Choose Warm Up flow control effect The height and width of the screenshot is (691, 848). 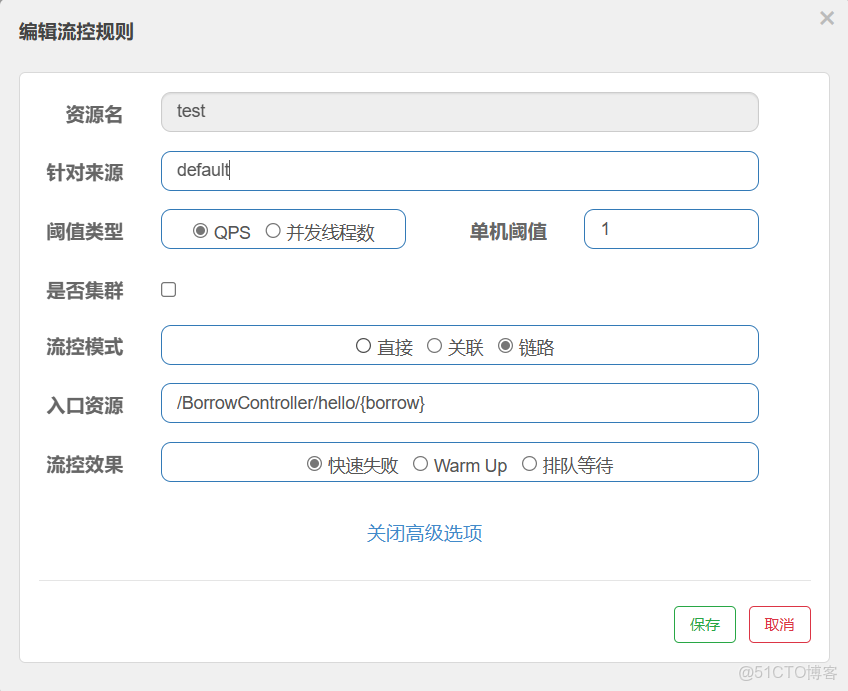click(x=420, y=463)
